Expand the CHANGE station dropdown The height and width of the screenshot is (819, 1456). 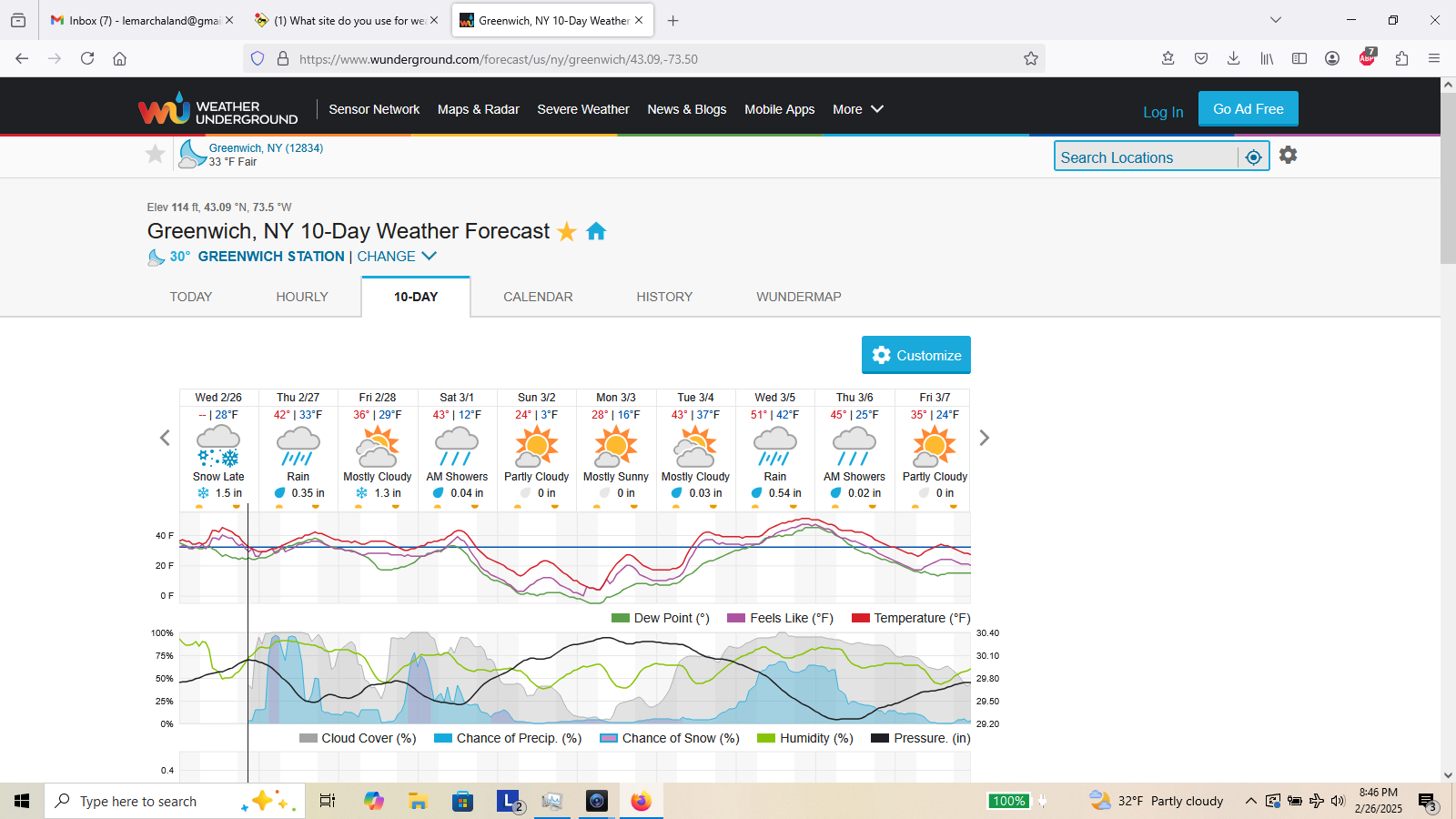[x=397, y=257]
